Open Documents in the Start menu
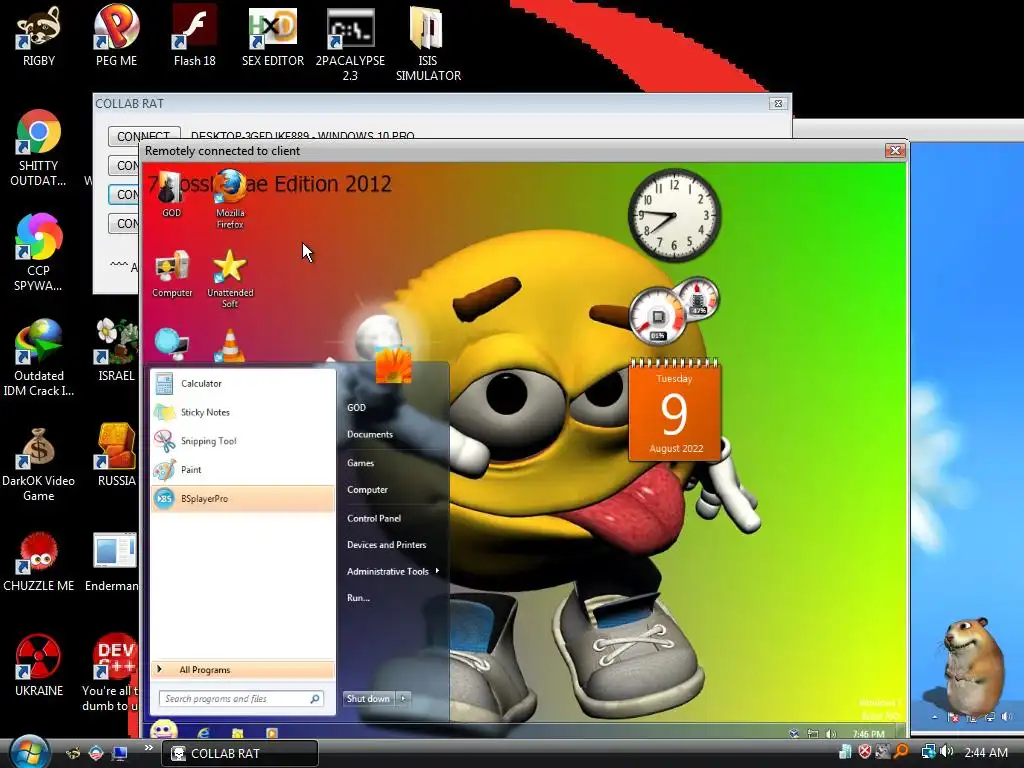Screen dimensions: 1024x768 pyautogui.click(x=370, y=434)
